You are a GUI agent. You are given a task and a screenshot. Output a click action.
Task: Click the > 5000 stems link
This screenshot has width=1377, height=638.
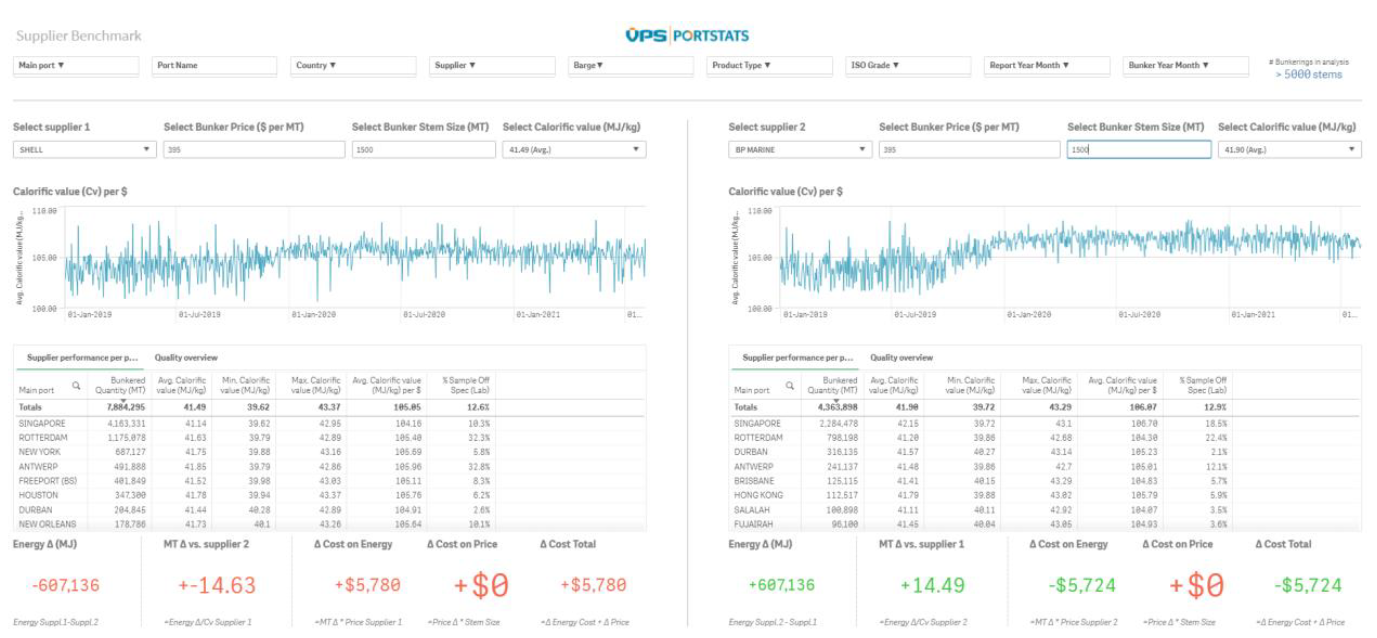click(x=1308, y=75)
